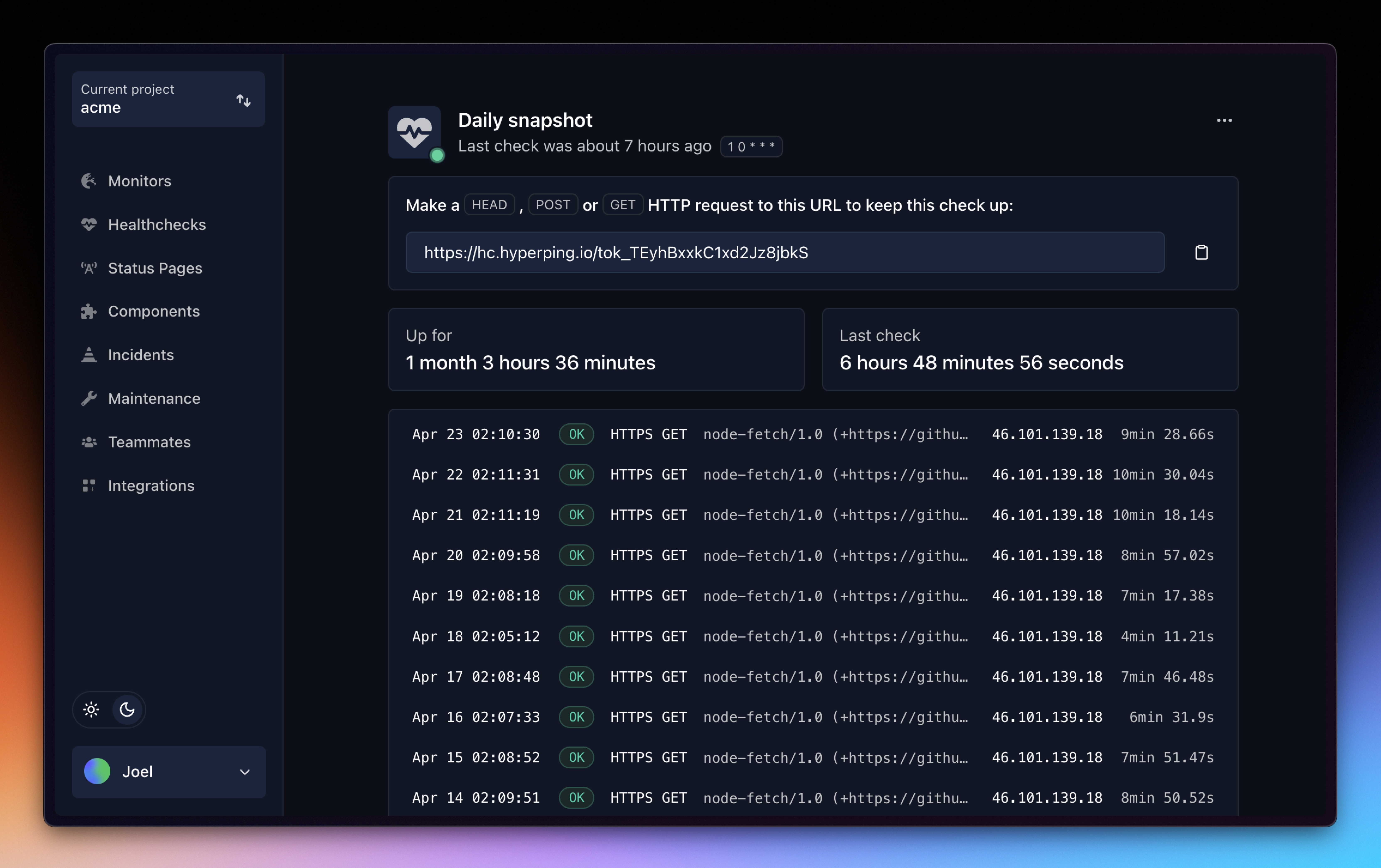This screenshot has width=1381, height=868.
Task: Open the three-dot more options menu
Action: click(x=1224, y=120)
